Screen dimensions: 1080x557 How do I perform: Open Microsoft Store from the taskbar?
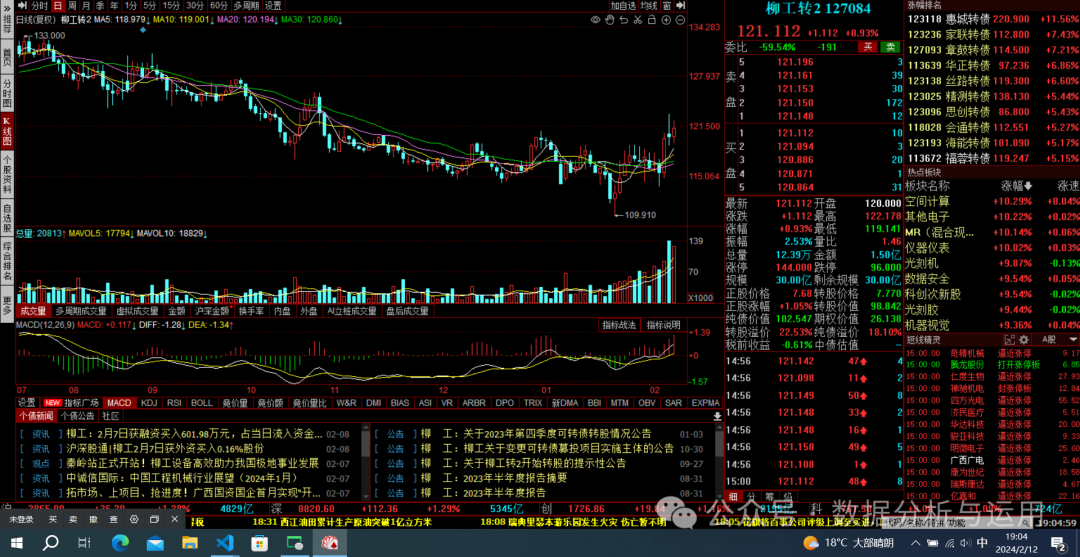(x=260, y=543)
